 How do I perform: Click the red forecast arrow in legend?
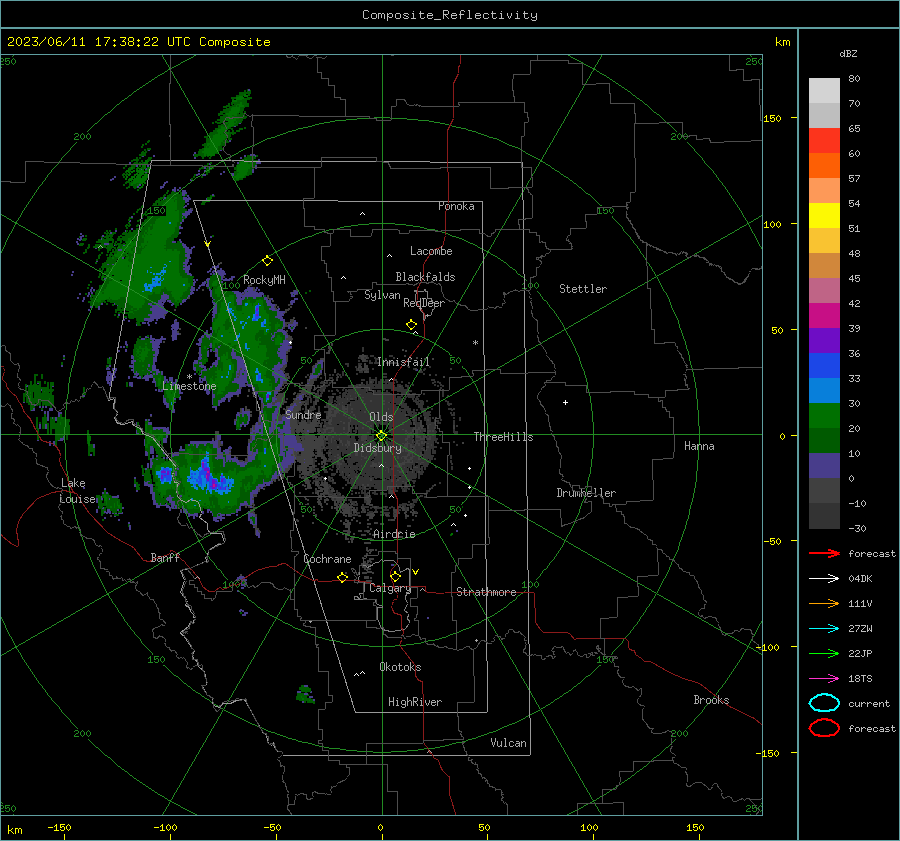[x=824, y=553]
